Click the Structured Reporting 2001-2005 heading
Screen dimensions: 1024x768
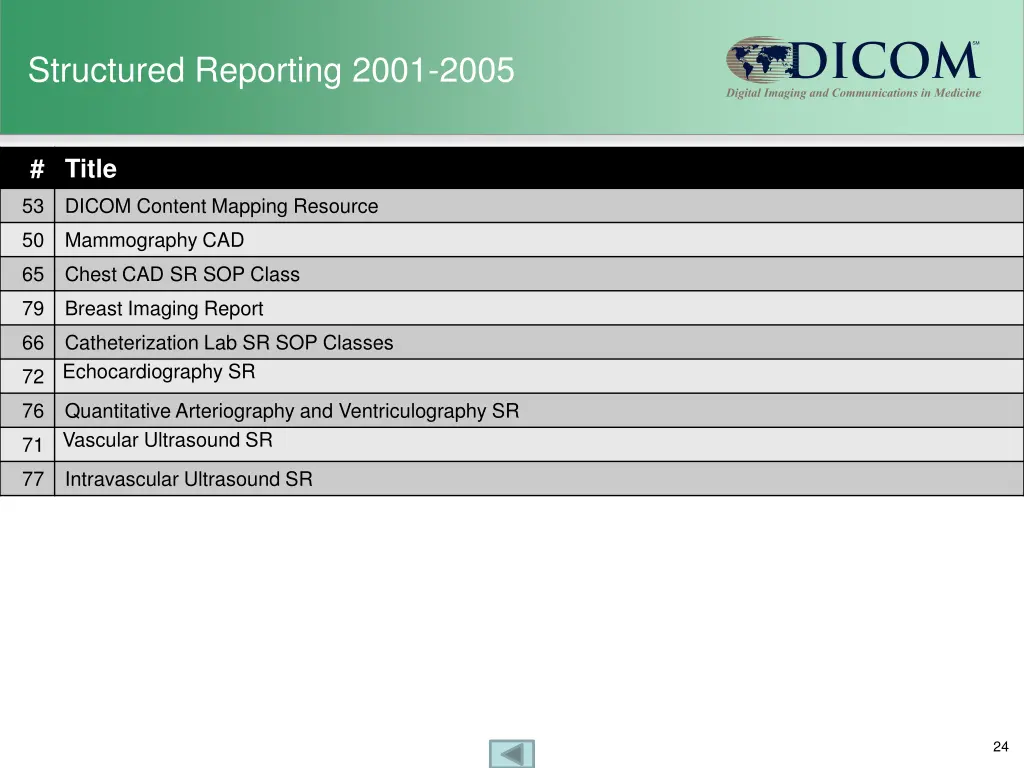tap(271, 71)
